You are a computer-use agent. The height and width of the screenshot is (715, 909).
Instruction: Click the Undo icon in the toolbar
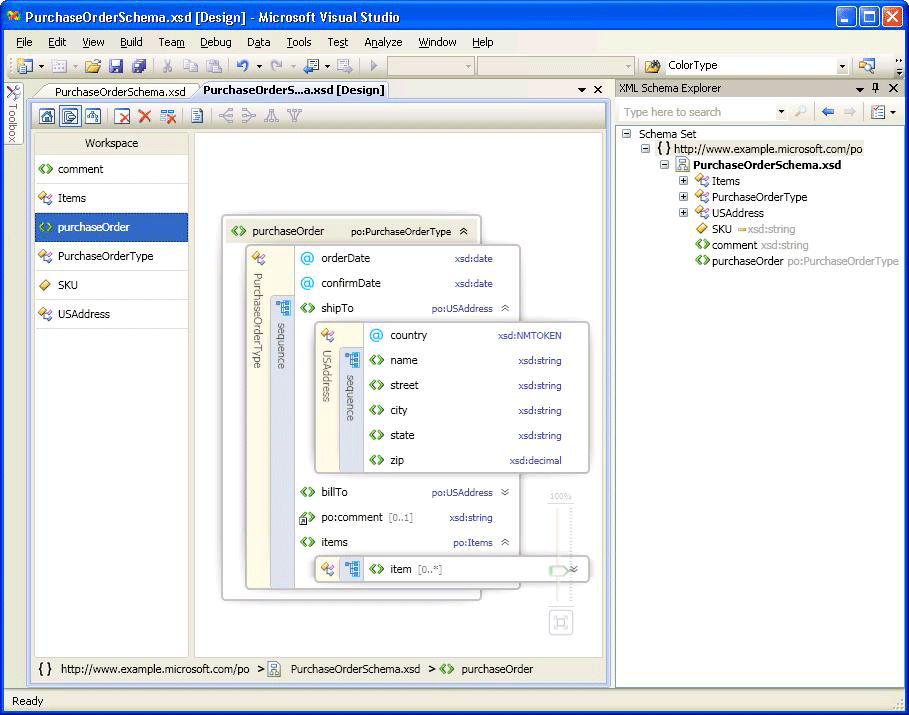point(242,66)
